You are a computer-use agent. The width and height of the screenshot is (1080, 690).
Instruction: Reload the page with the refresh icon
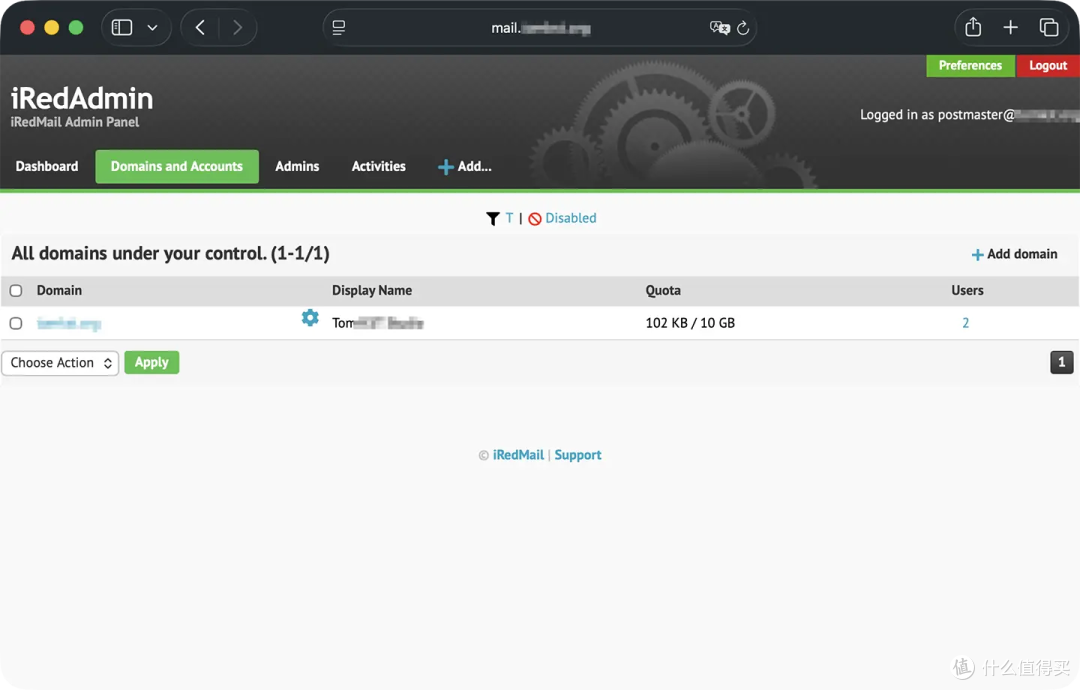click(743, 28)
